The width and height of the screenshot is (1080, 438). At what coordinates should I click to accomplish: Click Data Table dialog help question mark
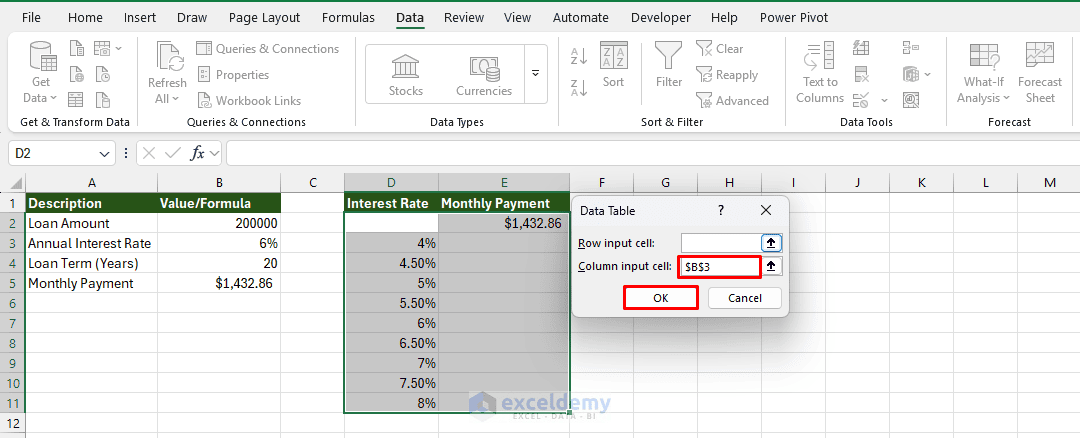pyautogui.click(x=720, y=211)
